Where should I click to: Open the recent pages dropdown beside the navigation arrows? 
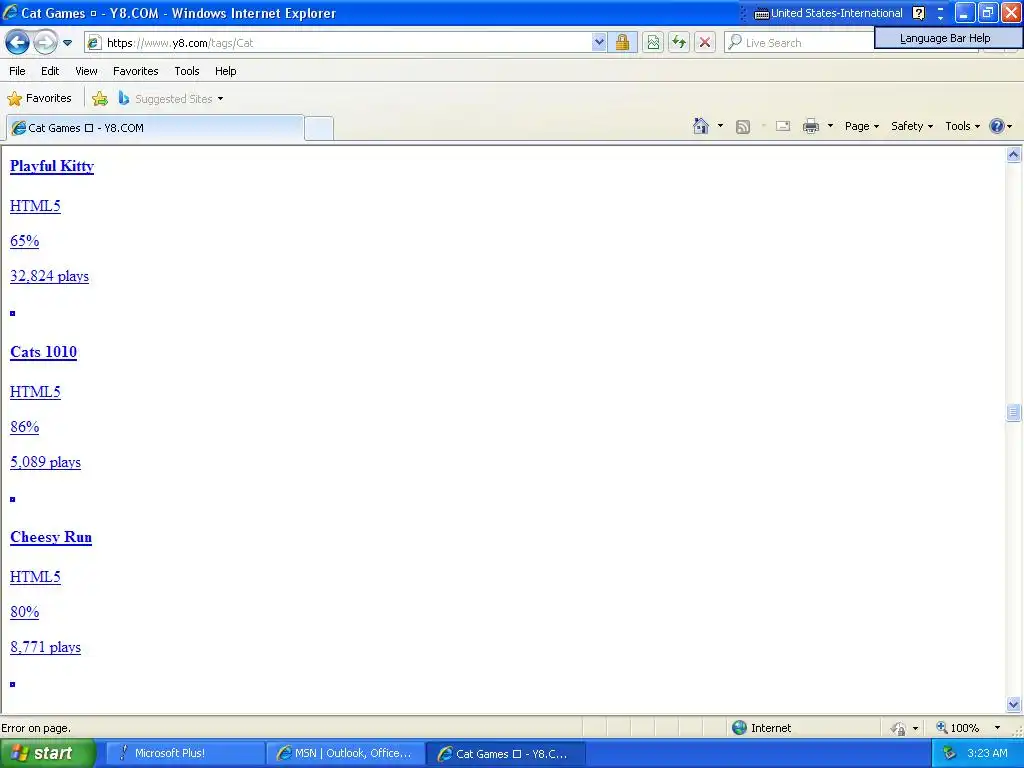pos(67,43)
